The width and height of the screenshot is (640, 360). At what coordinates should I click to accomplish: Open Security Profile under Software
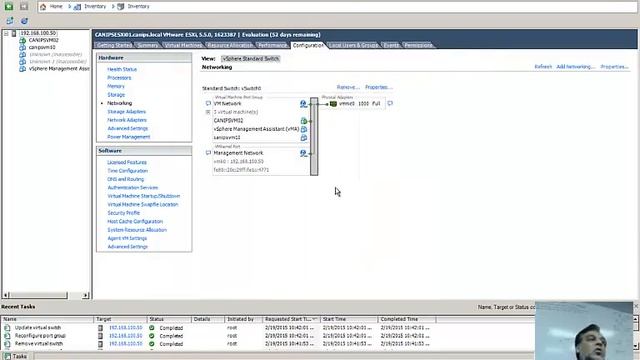coord(124,213)
